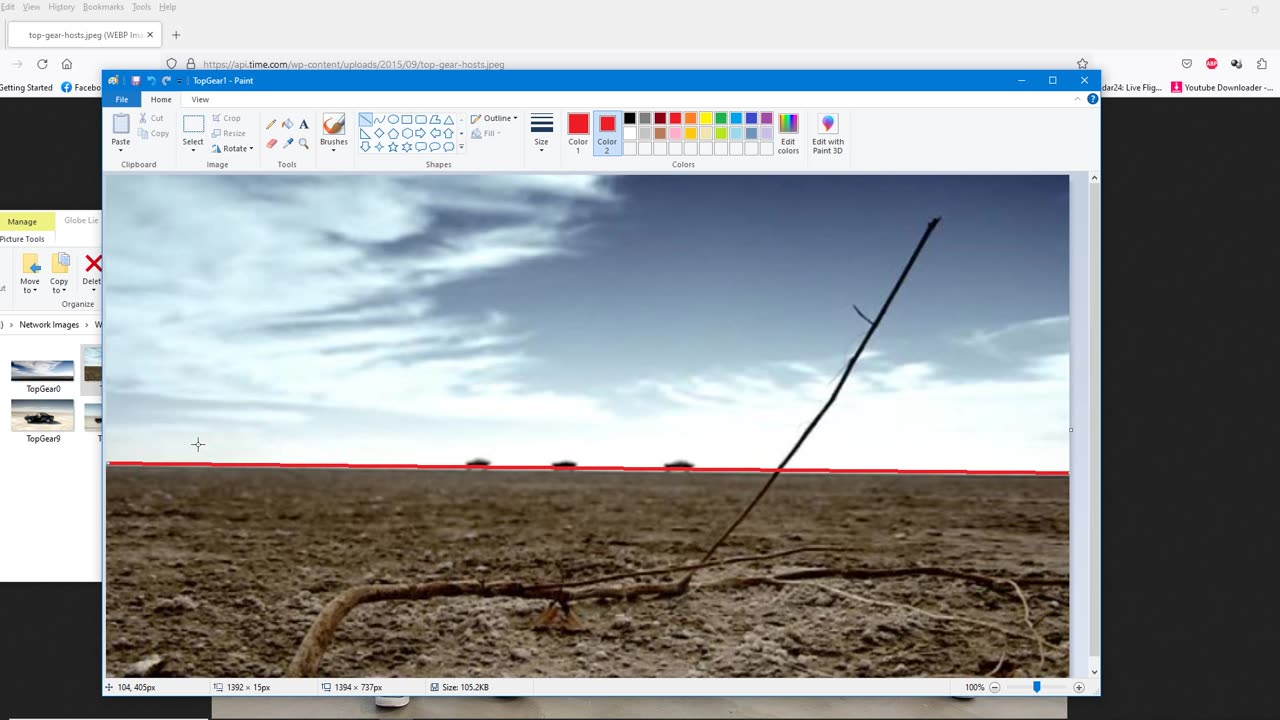Pick the yellow color swatch
Image resolution: width=1280 pixels, height=720 pixels.
click(x=705, y=118)
